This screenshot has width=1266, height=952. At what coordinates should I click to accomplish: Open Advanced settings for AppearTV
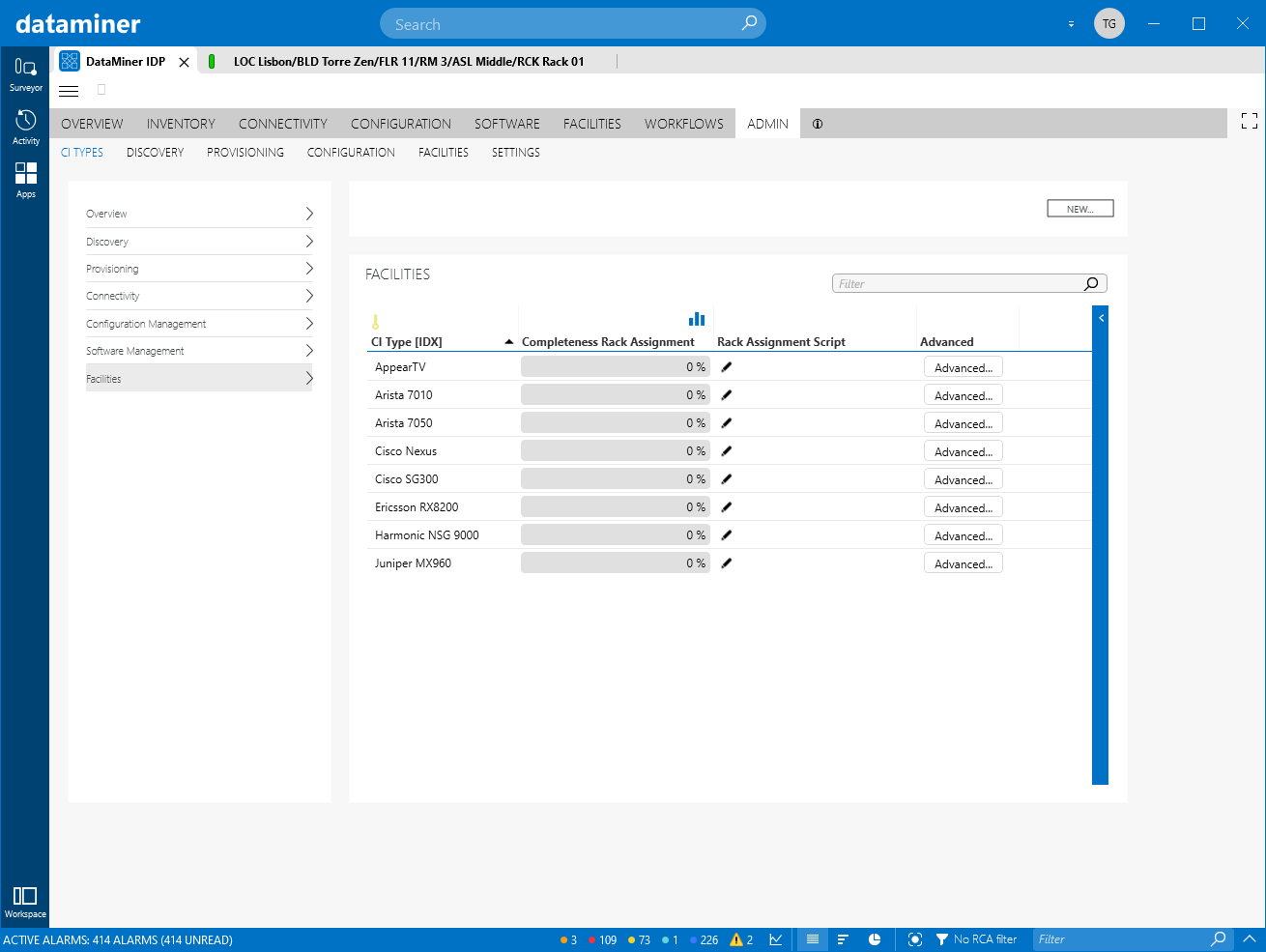click(964, 367)
